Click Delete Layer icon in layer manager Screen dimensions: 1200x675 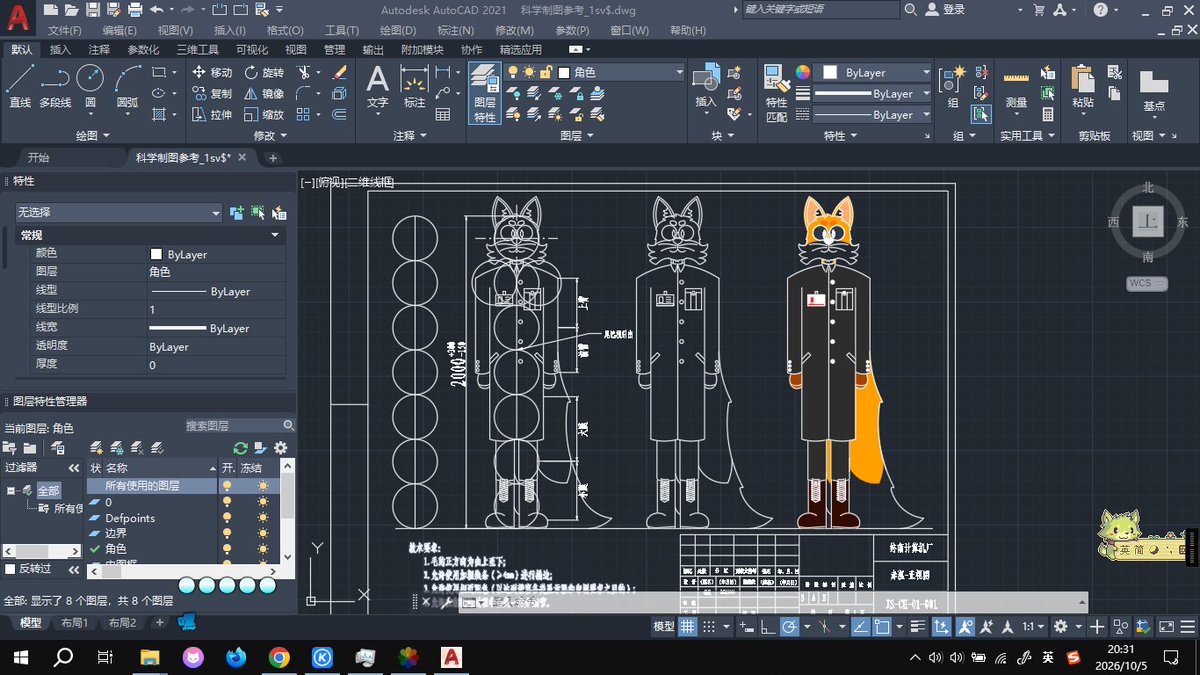pyautogui.click(x=136, y=448)
